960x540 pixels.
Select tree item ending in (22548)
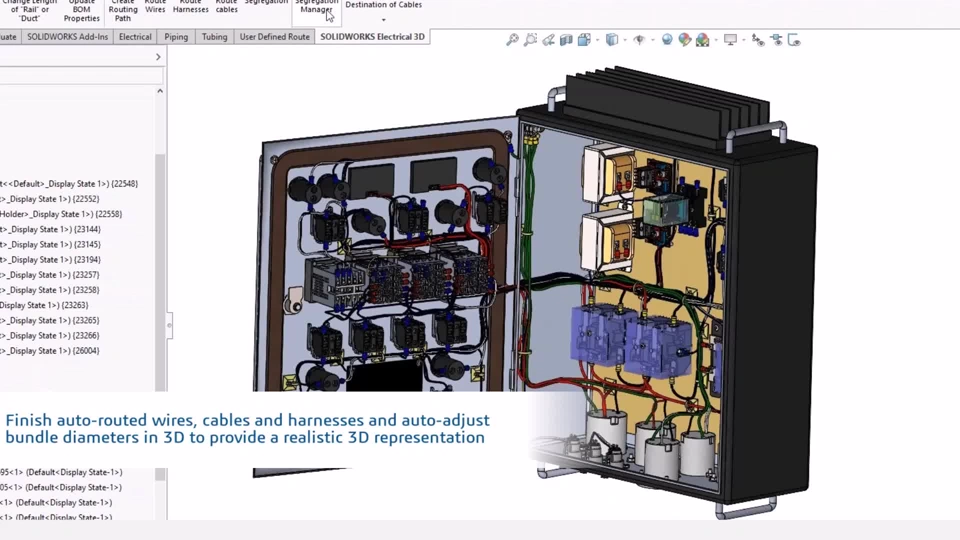click(x=69, y=184)
